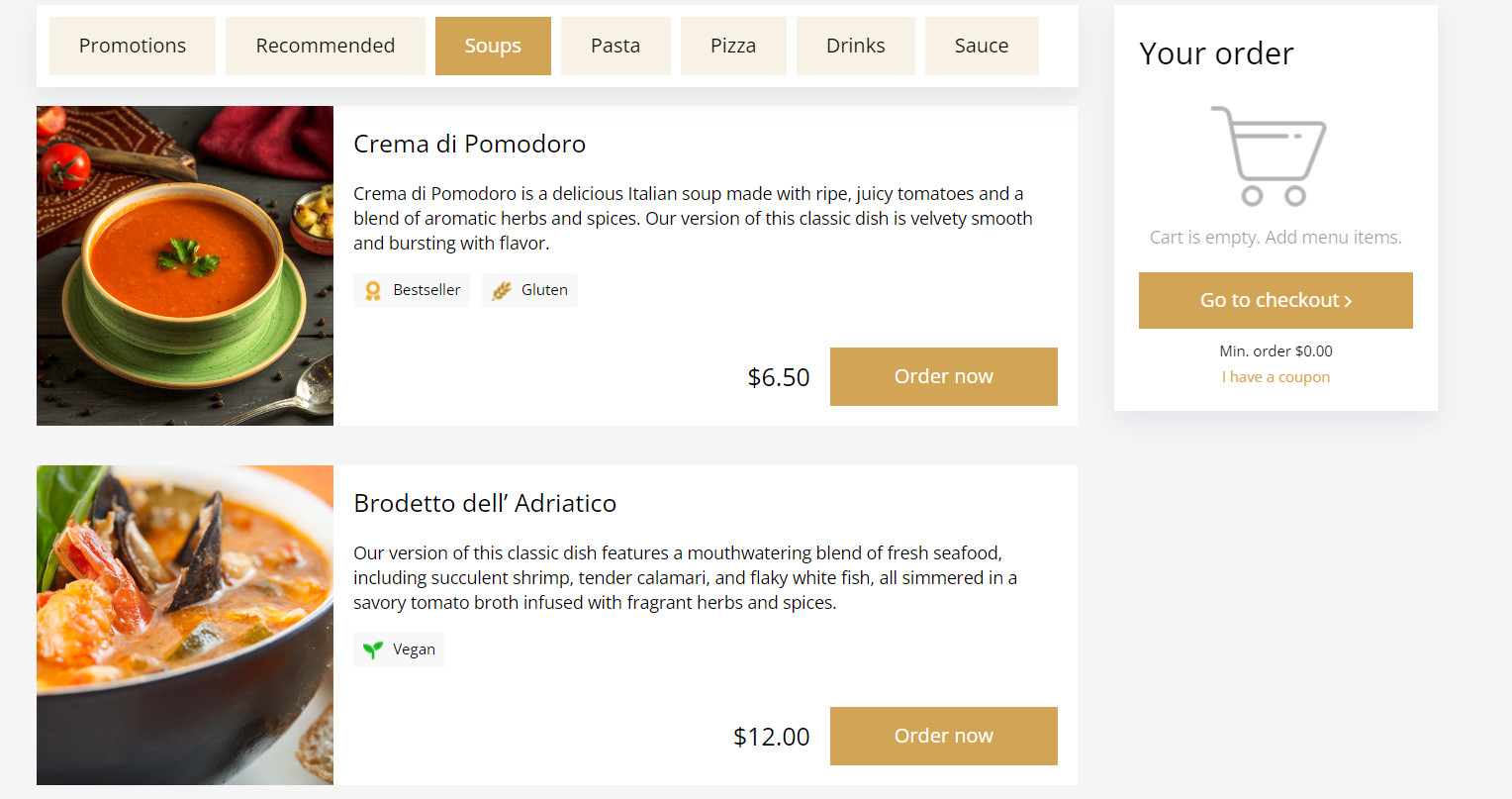Open the Pasta menu tab
The width and height of the screenshot is (1512, 799).
(x=615, y=46)
